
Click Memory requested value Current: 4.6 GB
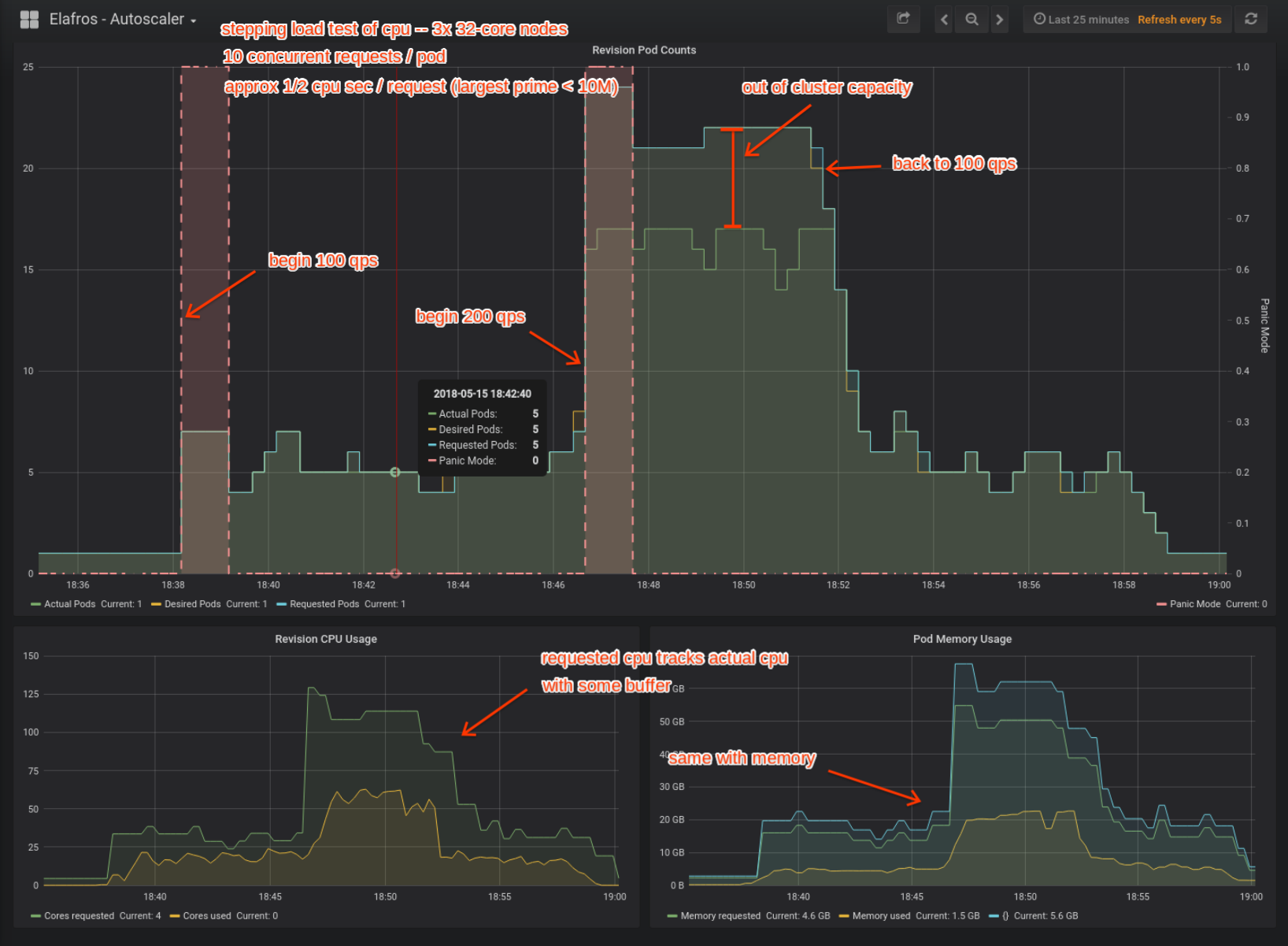coord(798,916)
